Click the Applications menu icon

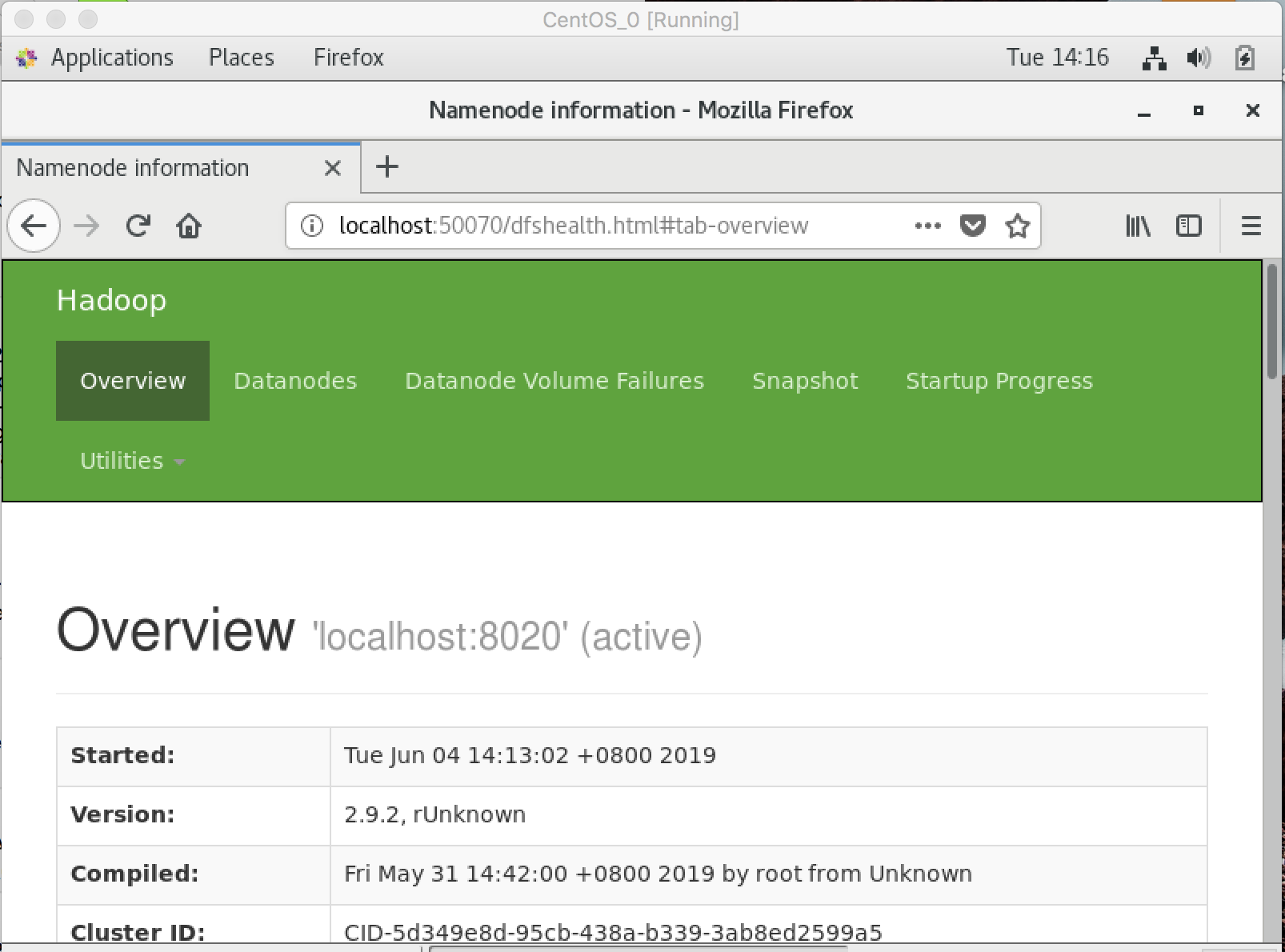(x=26, y=58)
